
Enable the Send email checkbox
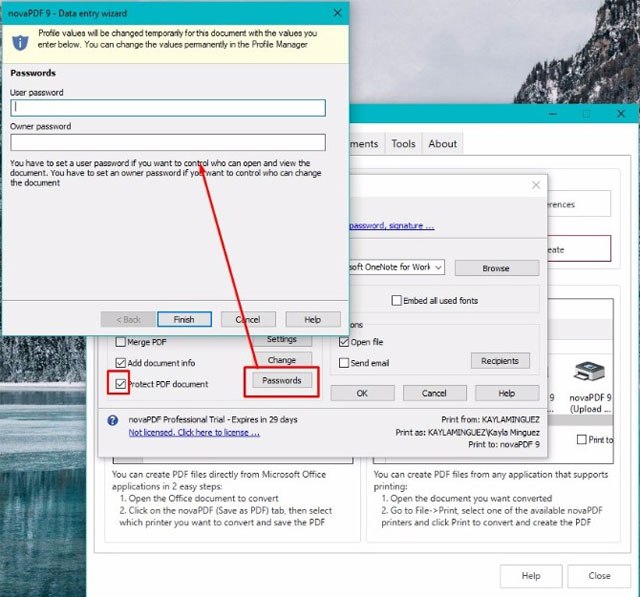[344, 363]
